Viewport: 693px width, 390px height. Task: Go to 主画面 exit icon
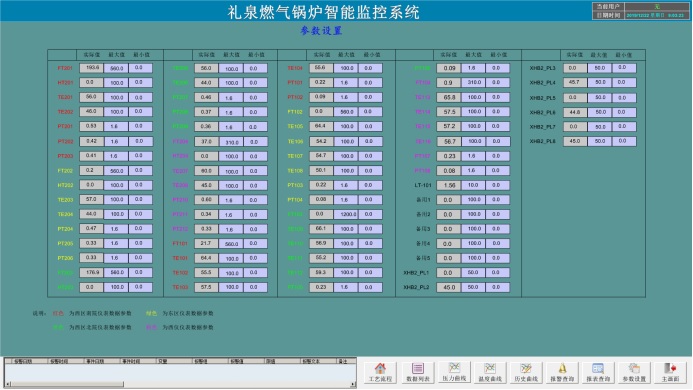tap(670, 373)
